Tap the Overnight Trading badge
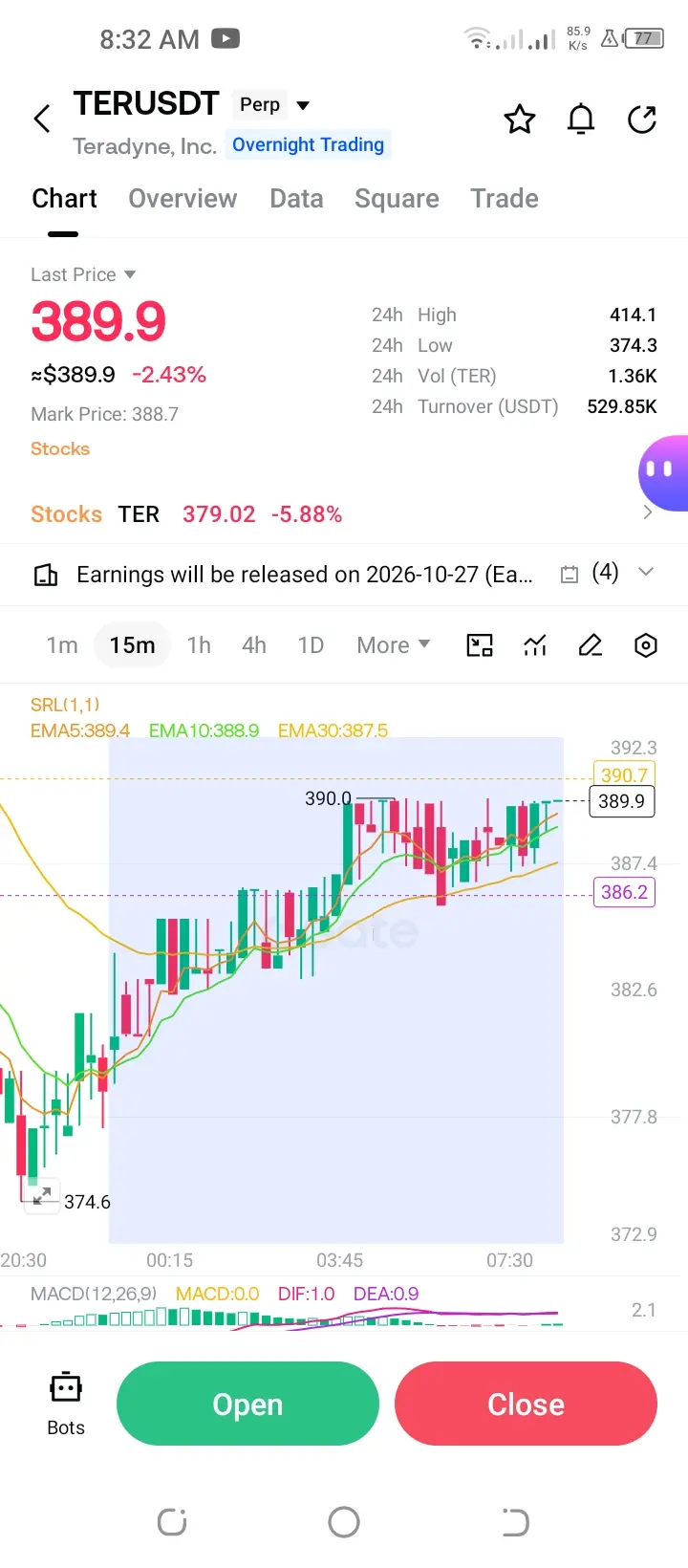Image resolution: width=688 pixels, height=1568 pixels. click(x=308, y=144)
